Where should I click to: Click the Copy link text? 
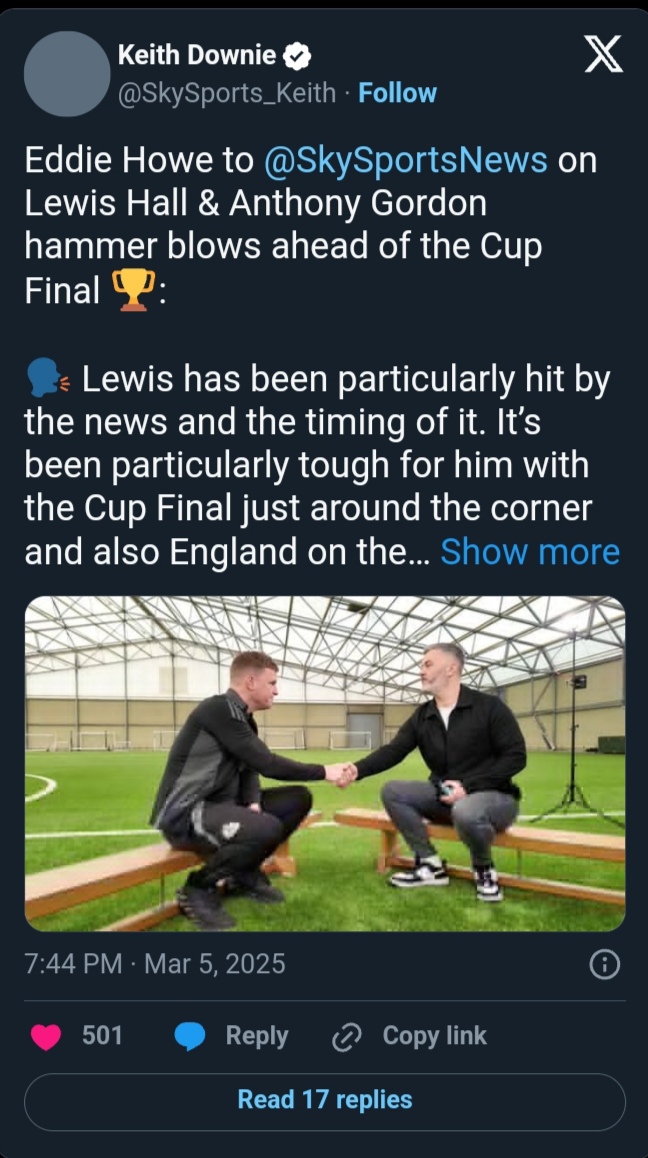pyautogui.click(x=434, y=1036)
